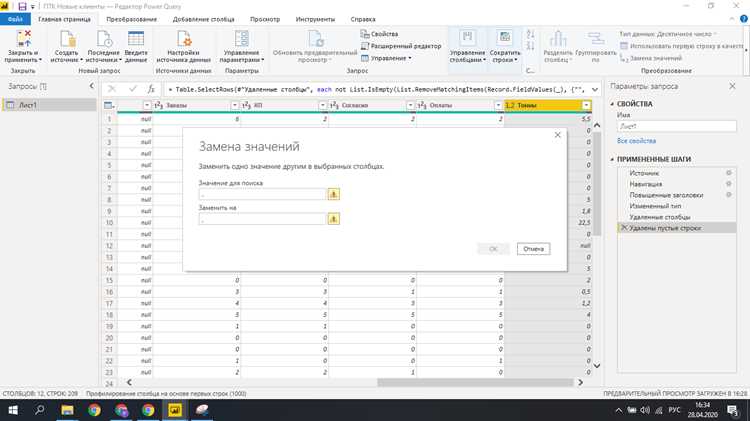Click value type selector beside search field

click(x=333, y=194)
